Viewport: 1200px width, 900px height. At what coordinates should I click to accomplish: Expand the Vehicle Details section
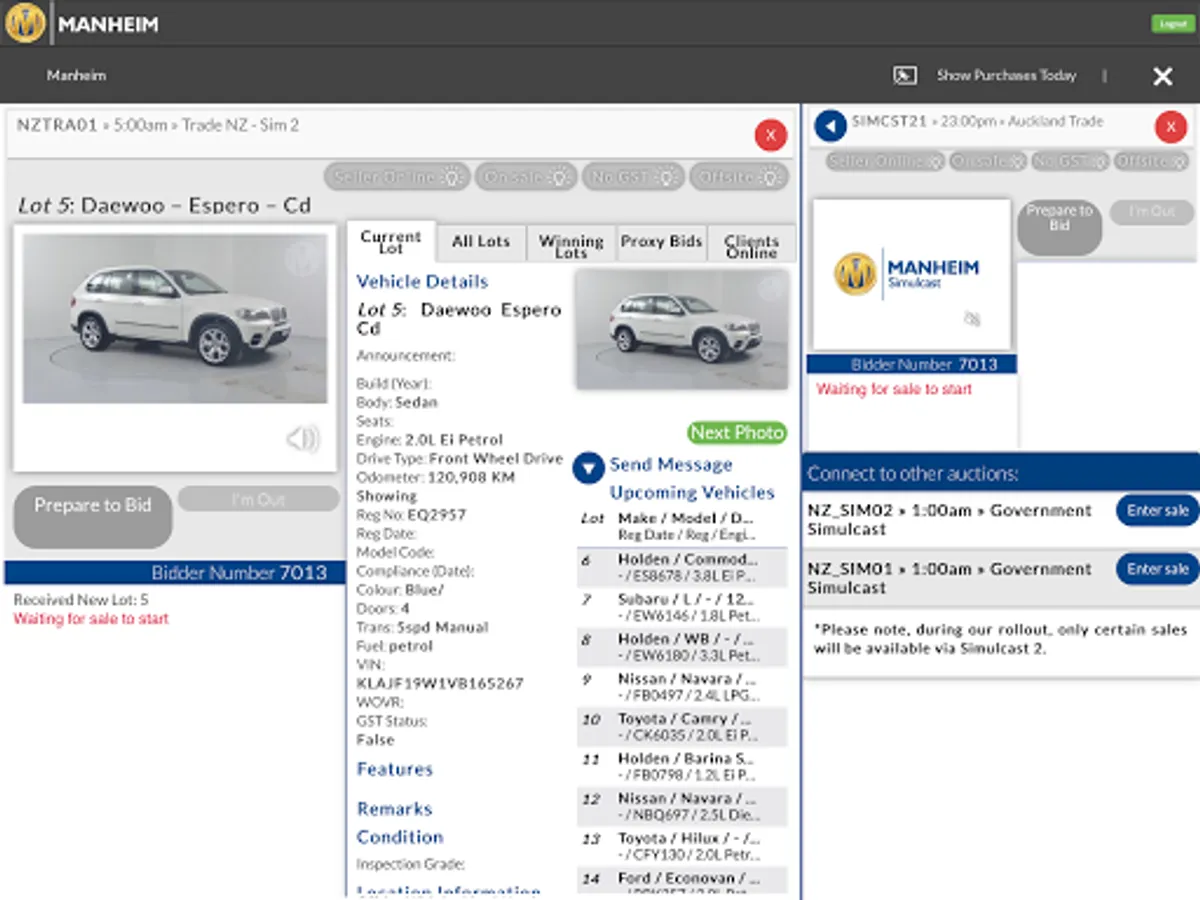point(422,282)
